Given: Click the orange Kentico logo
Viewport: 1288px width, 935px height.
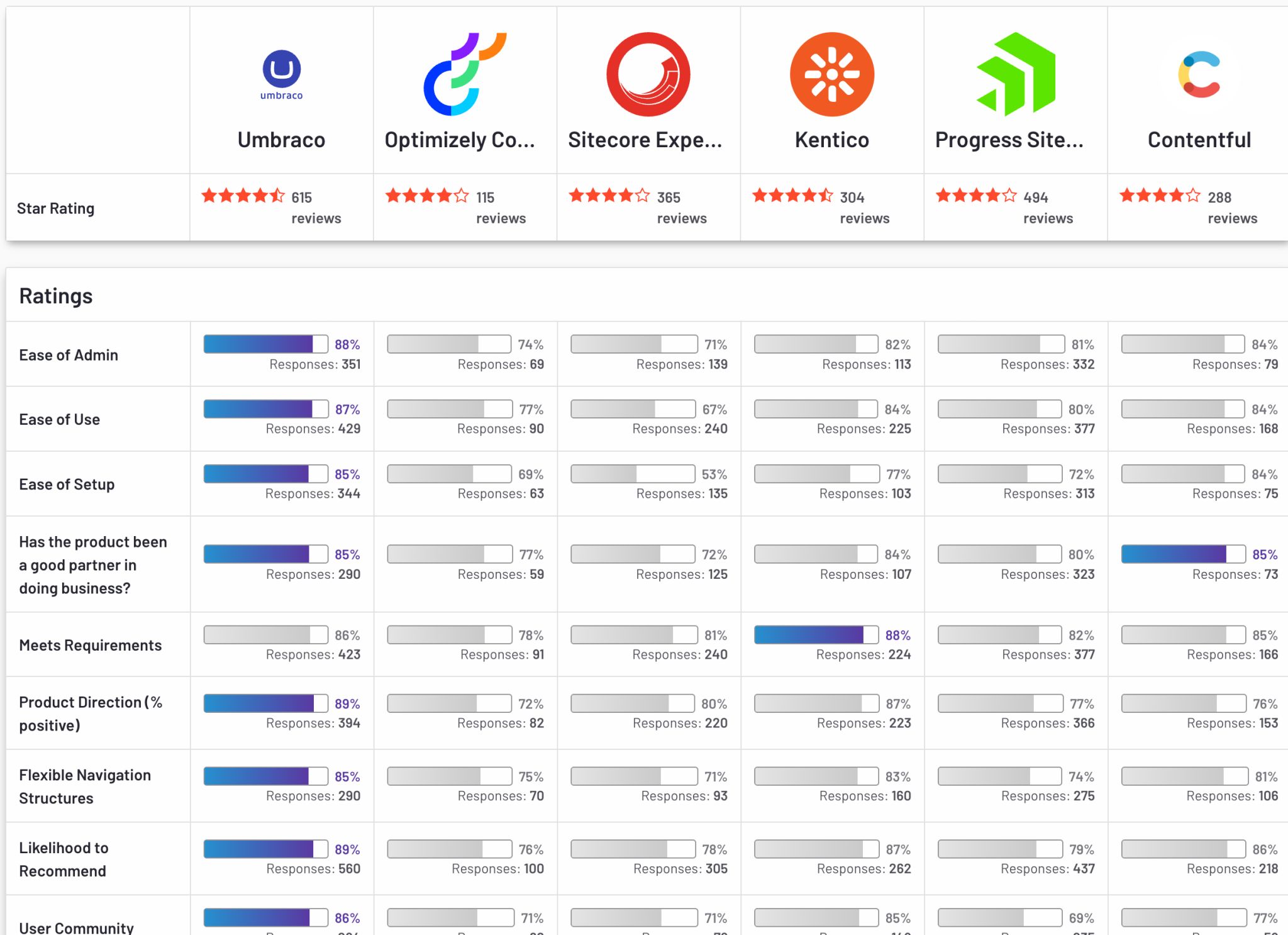Looking at the screenshot, I should coord(832,74).
